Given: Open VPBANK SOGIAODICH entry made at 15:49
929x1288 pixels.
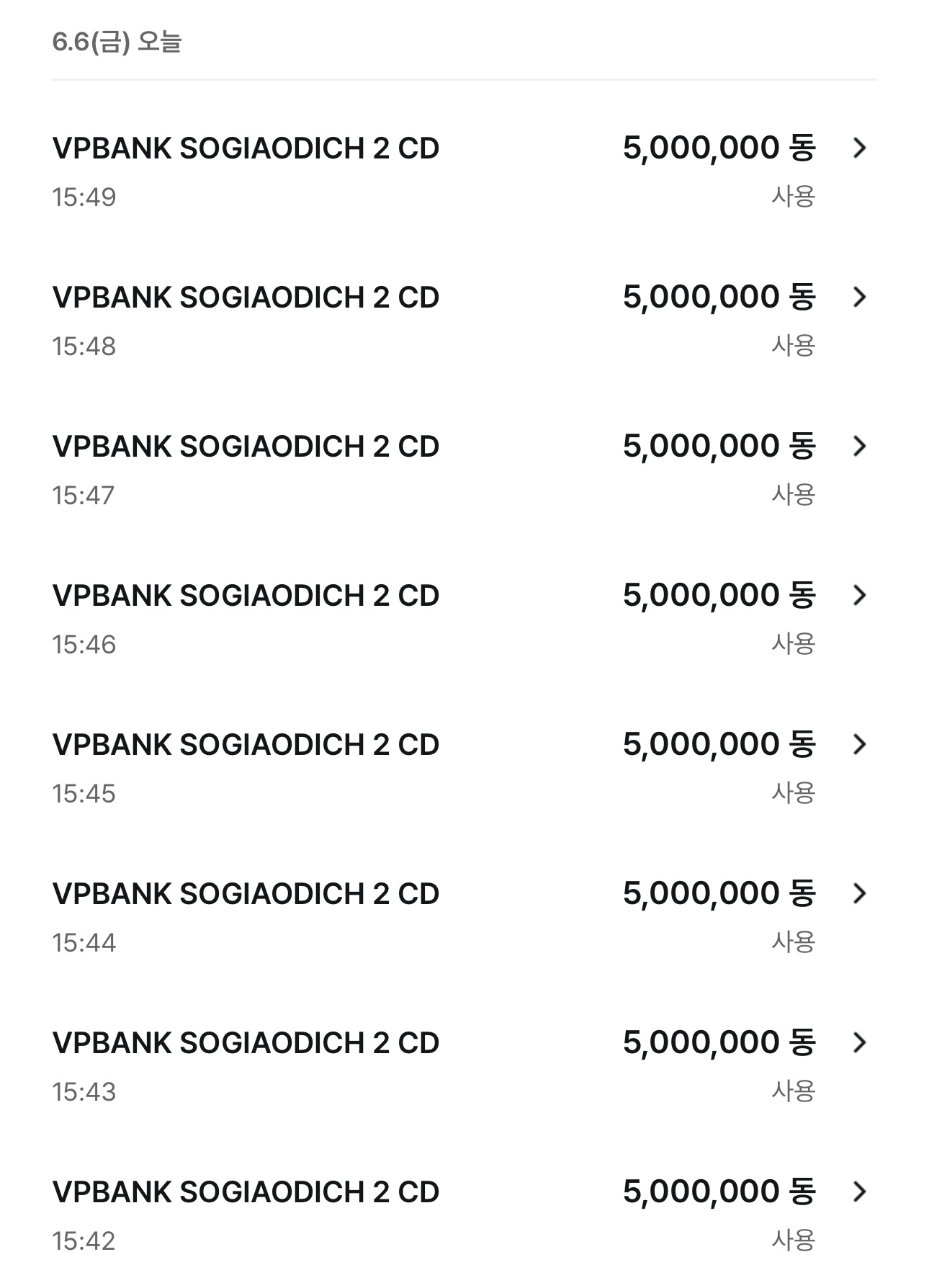Looking at the screenshot, I should click(246, 148).
